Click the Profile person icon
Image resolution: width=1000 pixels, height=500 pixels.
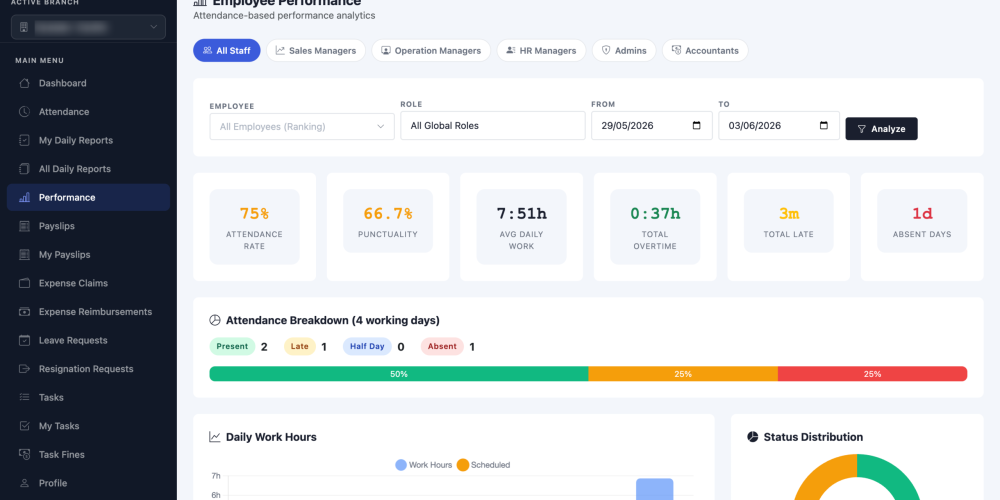click(24, 483)
